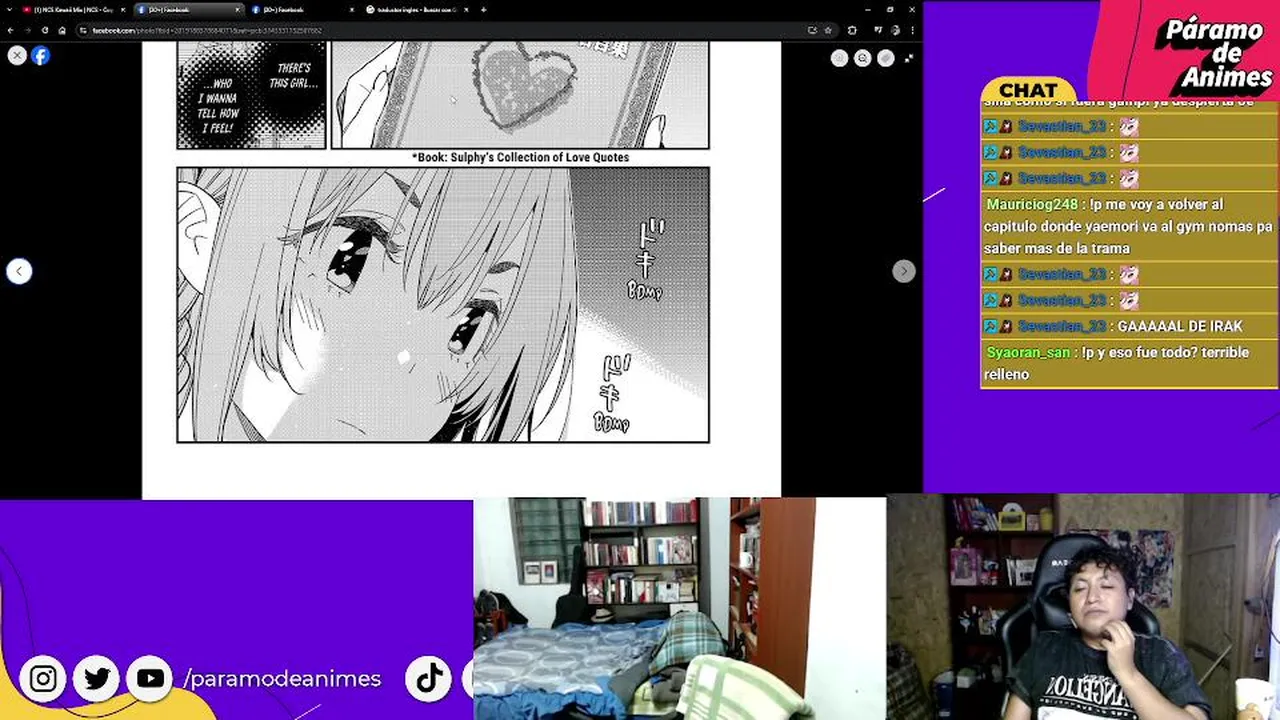Open the browser three-dot menu

pos(912,30)
